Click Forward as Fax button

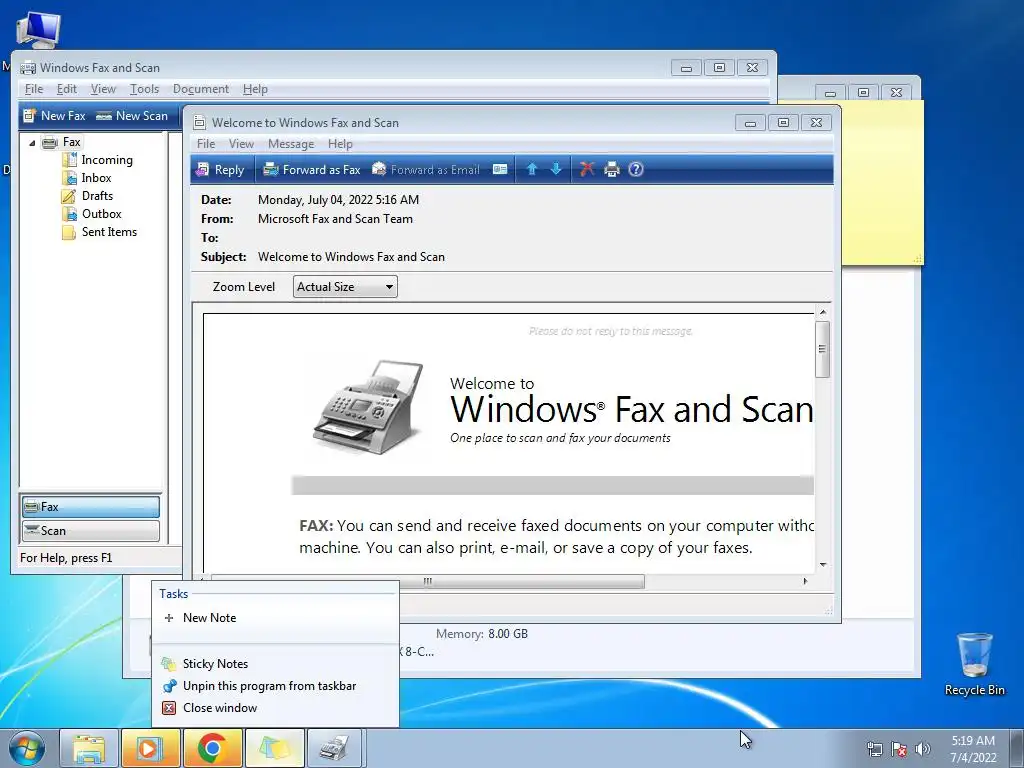(312, 170)
